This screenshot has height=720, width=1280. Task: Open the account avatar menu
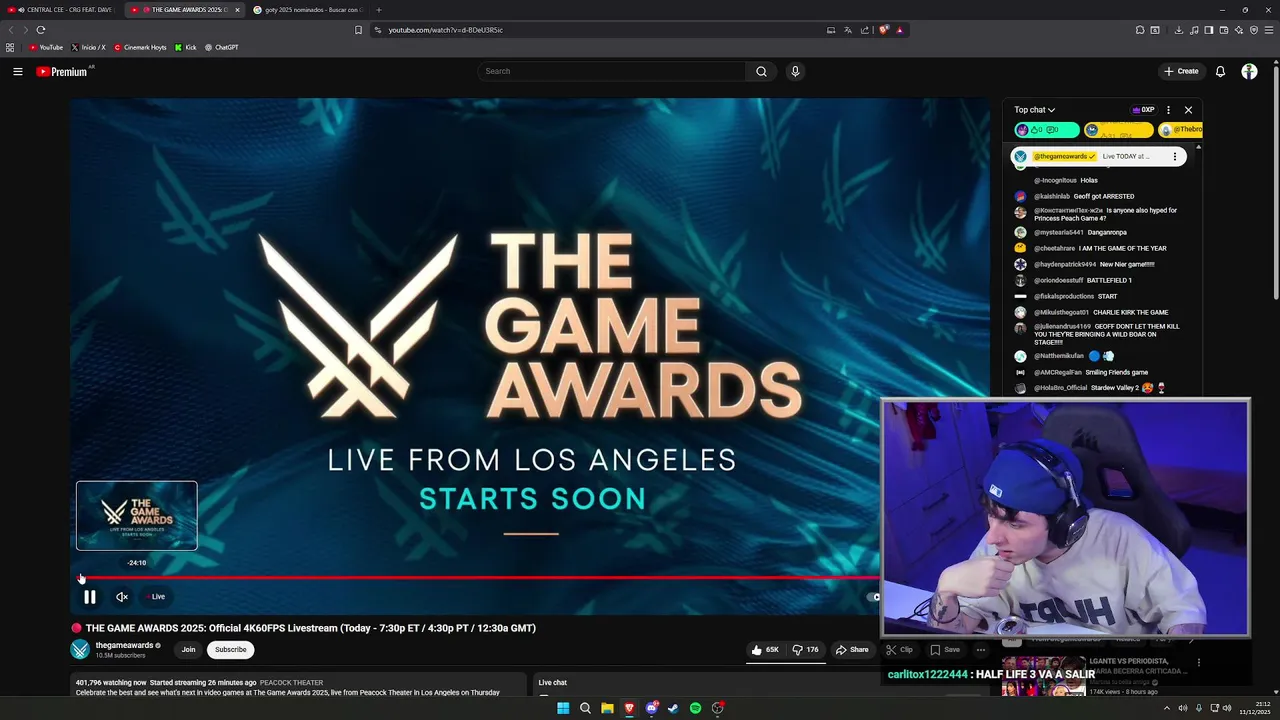(x=1249, y=71)
